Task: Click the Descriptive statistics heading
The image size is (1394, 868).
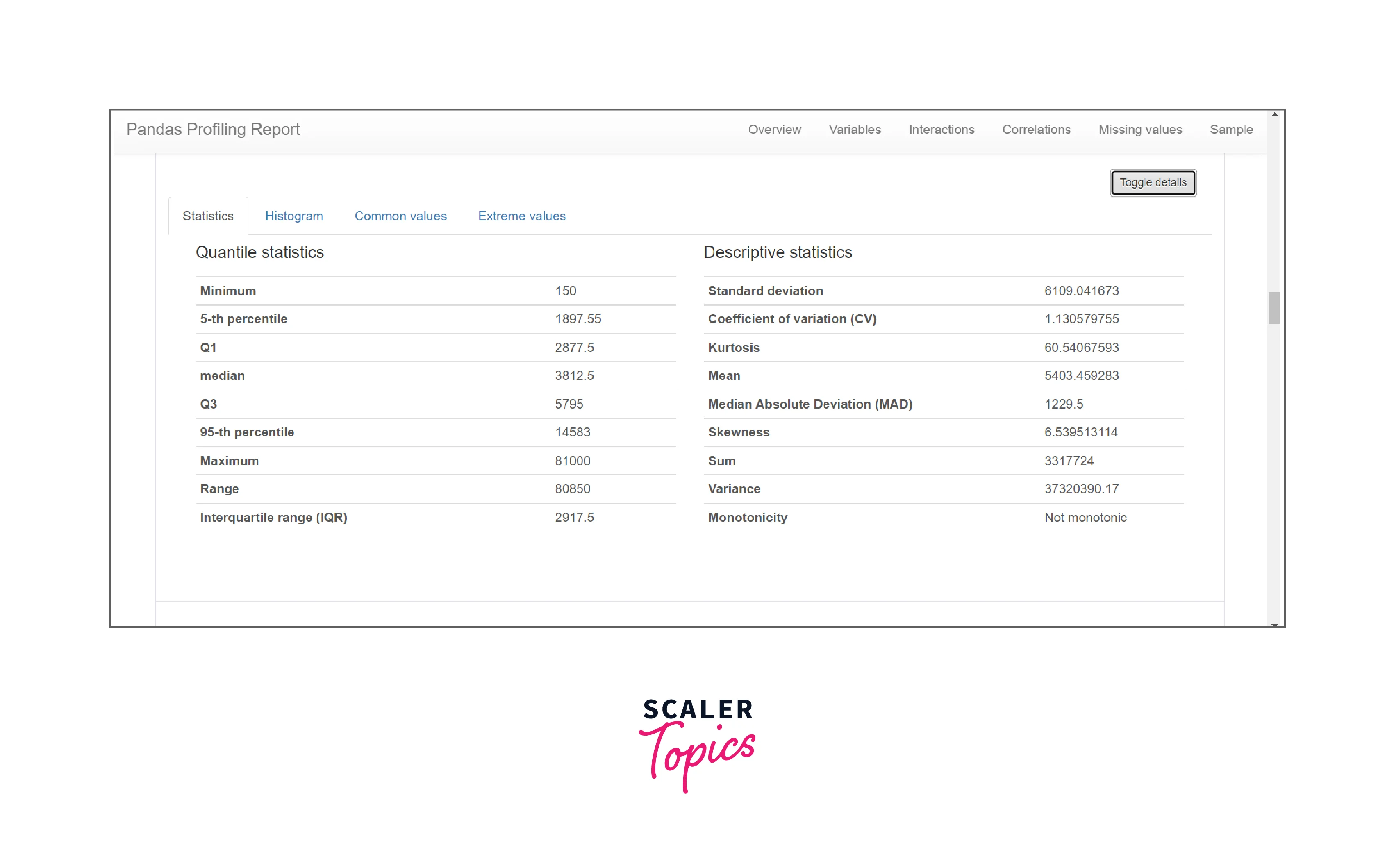Action: coord(778,252)
